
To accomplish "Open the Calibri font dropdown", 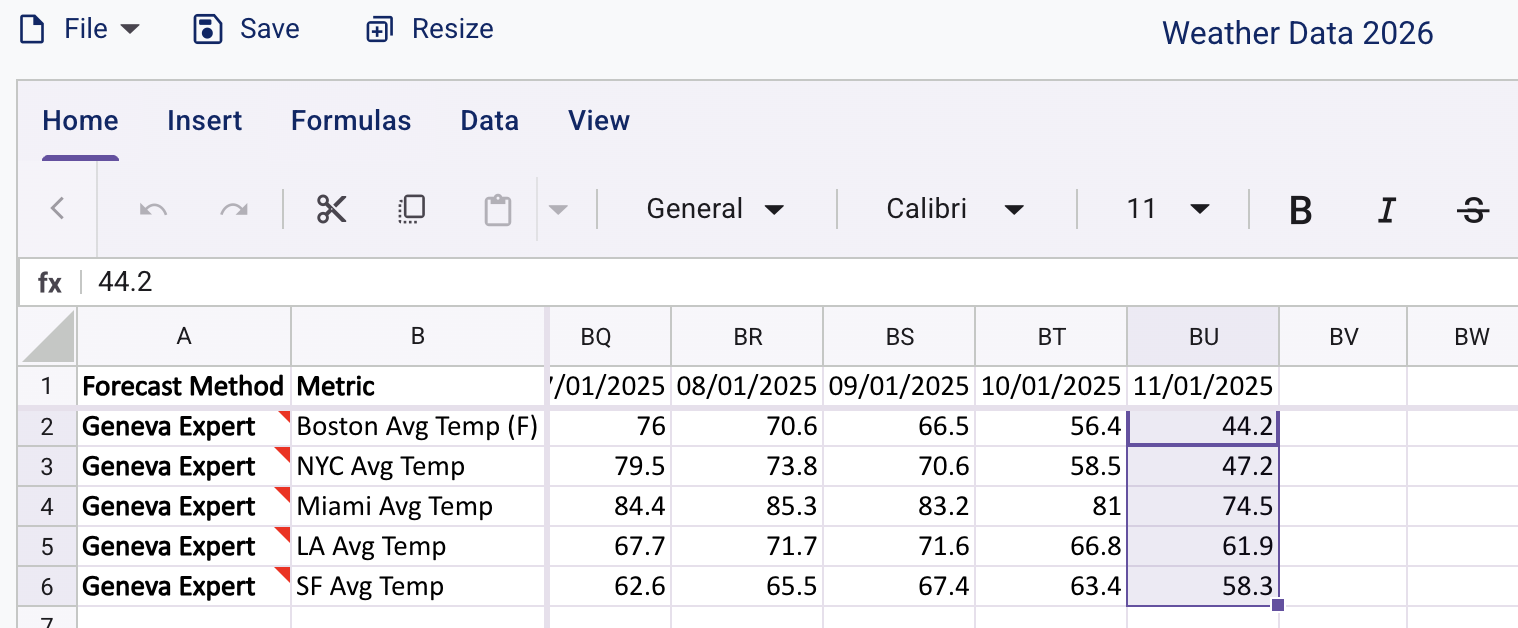I will click(x=955, y=209).
